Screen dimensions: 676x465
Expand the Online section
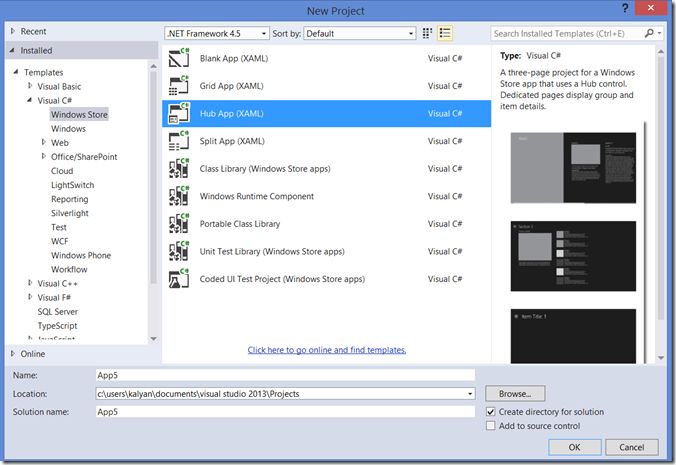pos(13,353)
